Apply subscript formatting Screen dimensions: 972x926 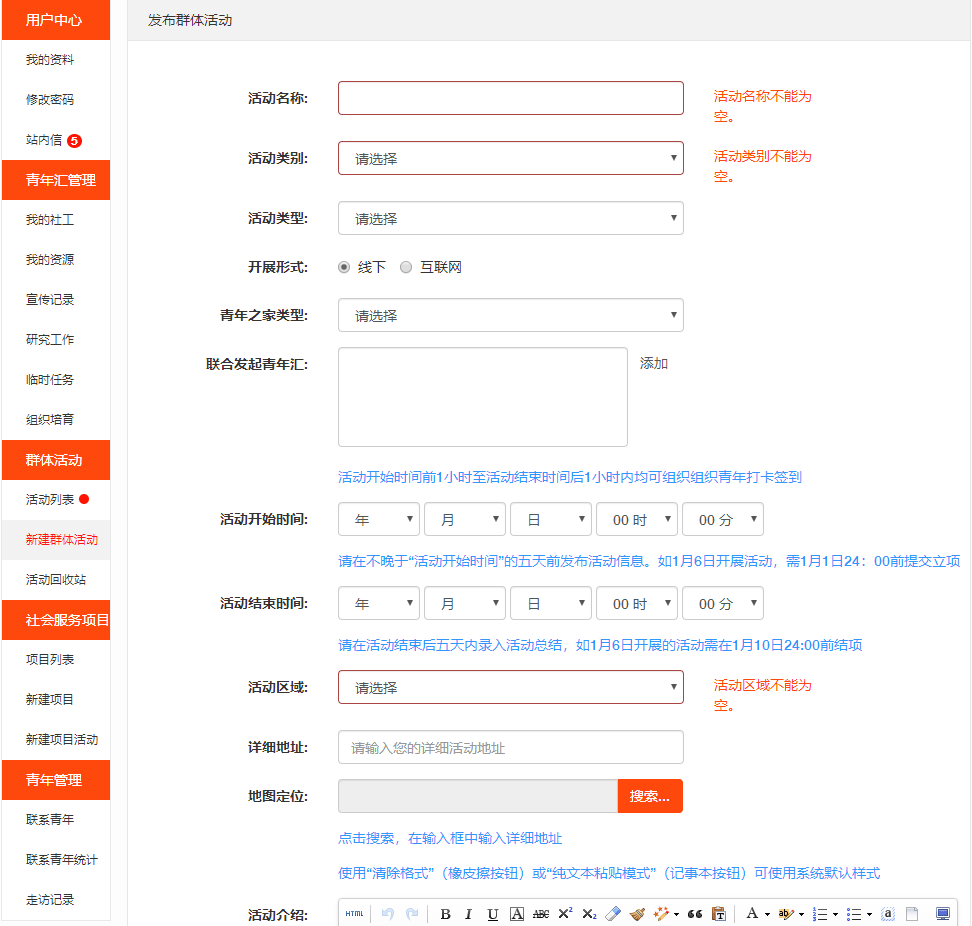coord(590,914)
